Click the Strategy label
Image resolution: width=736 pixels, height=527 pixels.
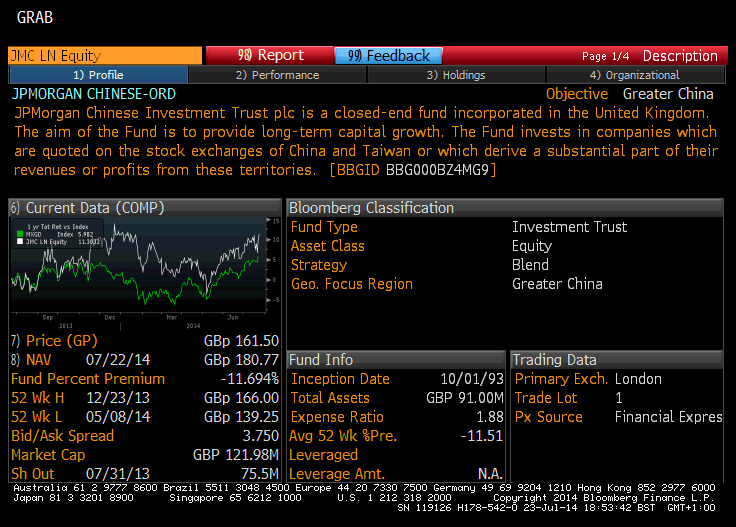[x=319, y=265]
